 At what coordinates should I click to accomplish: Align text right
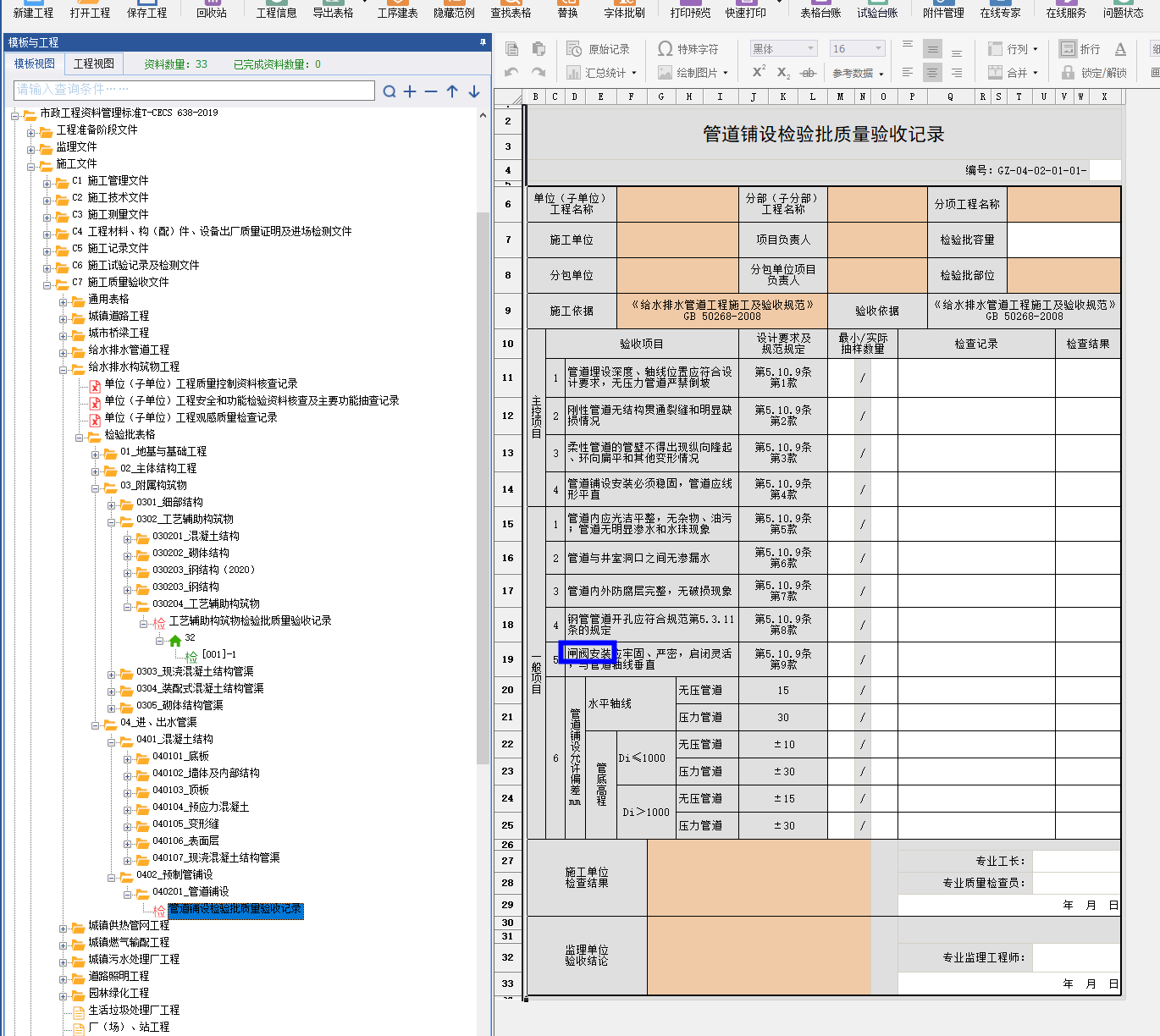(x=957, y=73)
